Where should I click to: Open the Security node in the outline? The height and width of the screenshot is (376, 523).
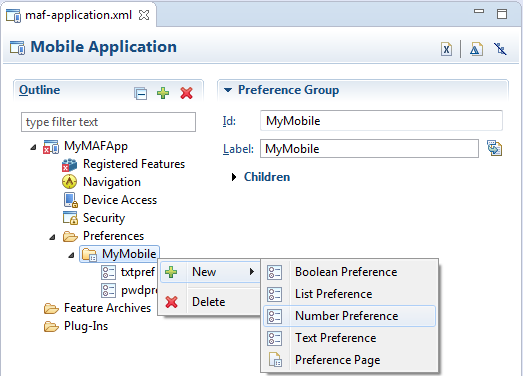pos(104,218)
